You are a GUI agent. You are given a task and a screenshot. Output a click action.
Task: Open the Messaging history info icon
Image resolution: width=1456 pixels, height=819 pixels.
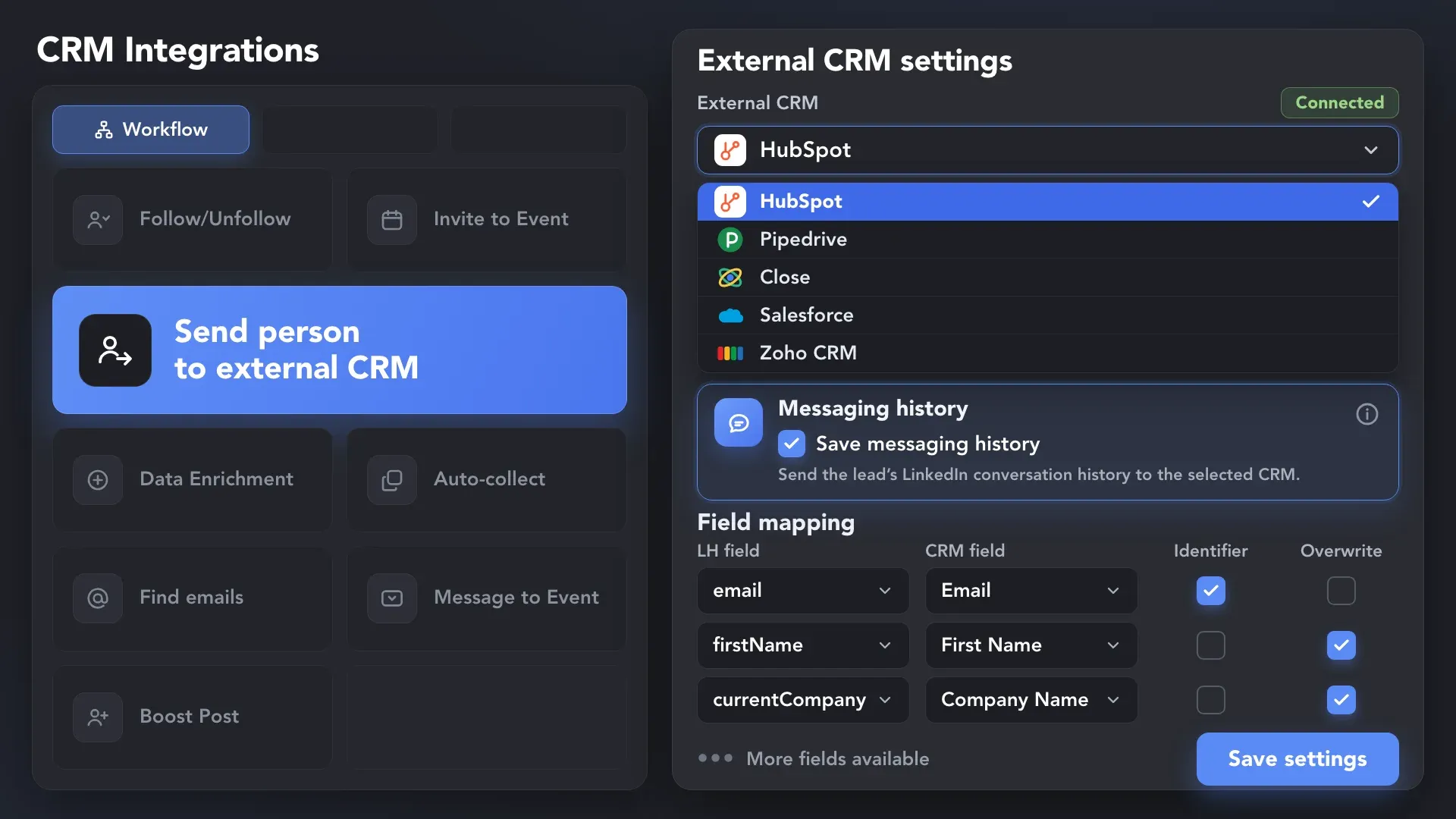1367,414
